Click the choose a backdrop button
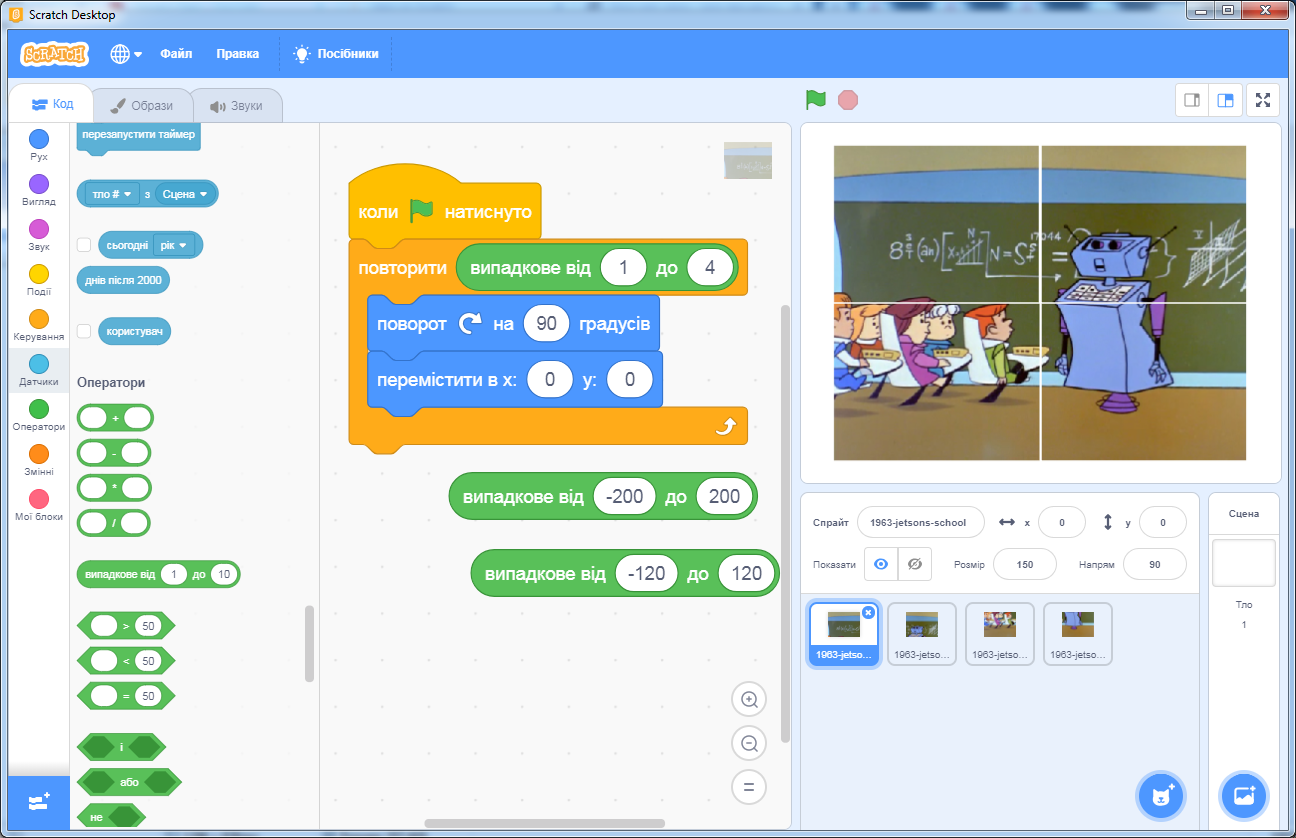 [1244, 796]
